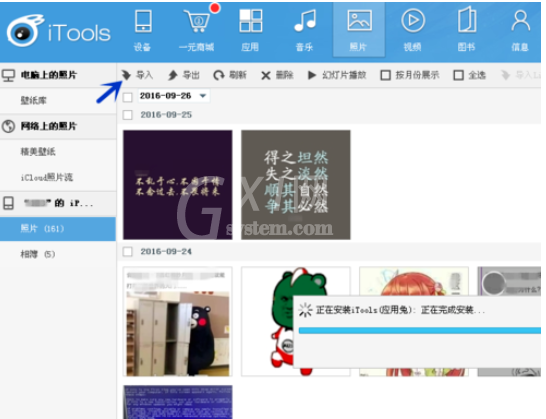Click the 导入 import arrow icon
This screenshot has width=546, height=419.
(126, 75)
